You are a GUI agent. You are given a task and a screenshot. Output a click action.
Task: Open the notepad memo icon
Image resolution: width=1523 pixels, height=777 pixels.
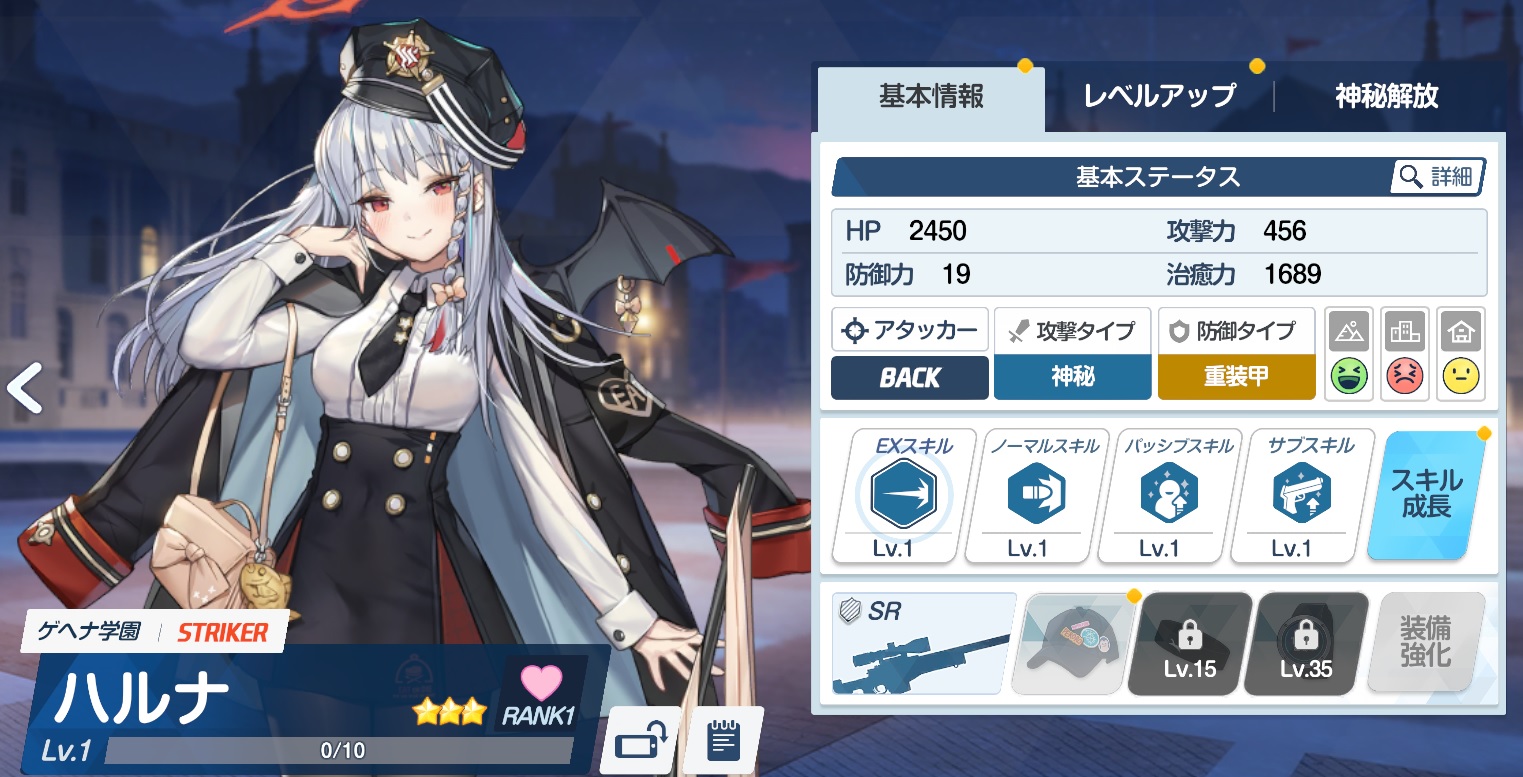(723, 741)
